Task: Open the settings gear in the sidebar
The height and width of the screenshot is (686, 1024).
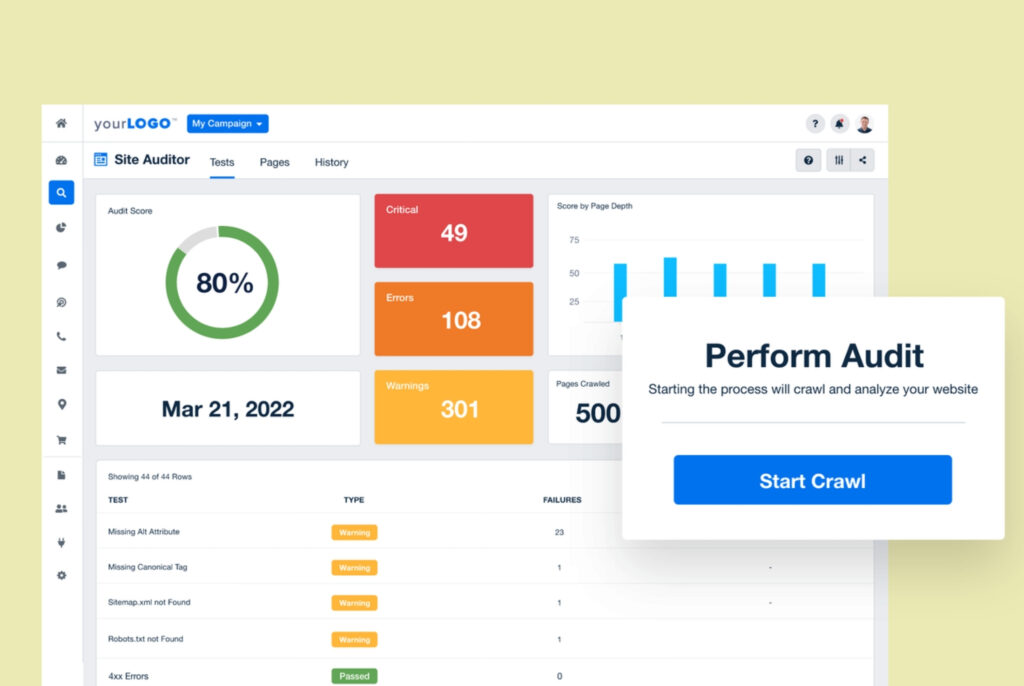Action: 61,576
